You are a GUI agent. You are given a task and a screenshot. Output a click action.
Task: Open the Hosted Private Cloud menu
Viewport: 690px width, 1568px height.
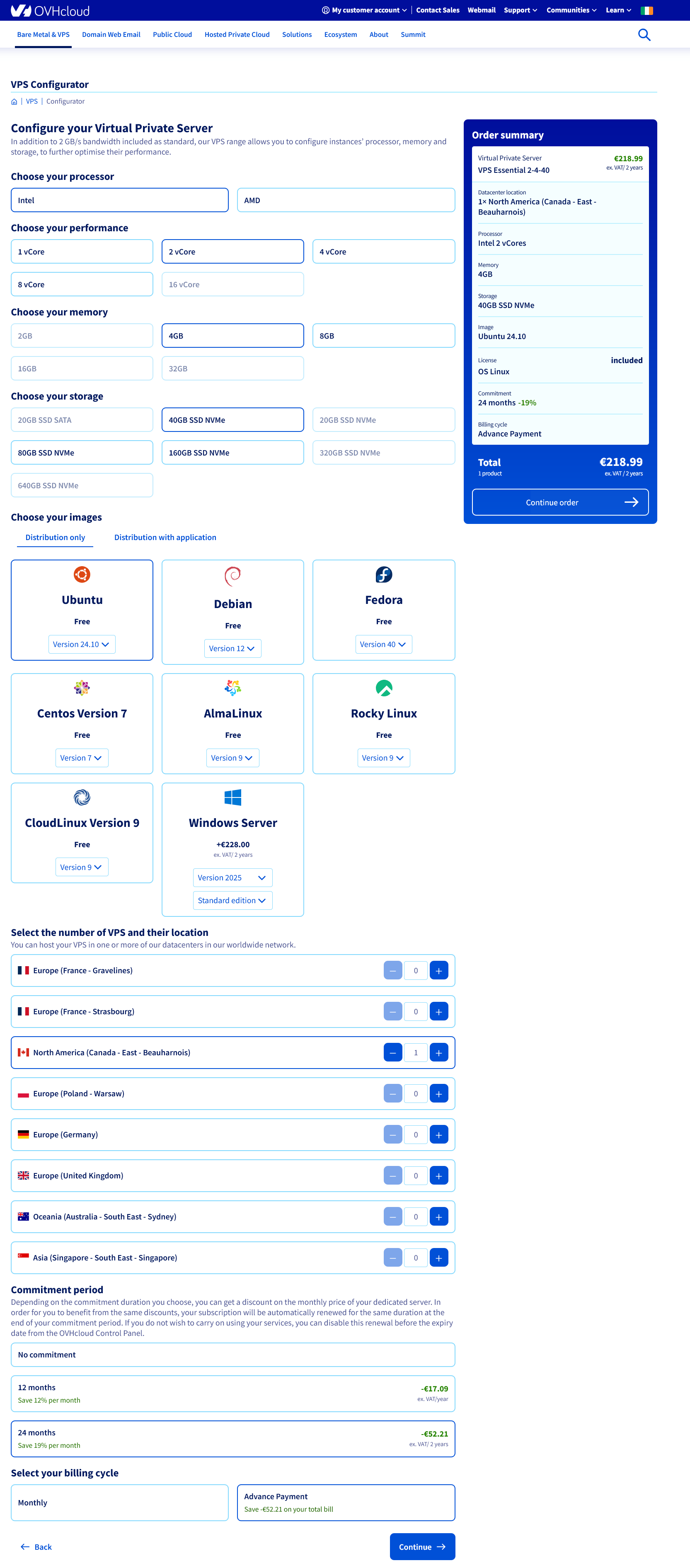237,35
